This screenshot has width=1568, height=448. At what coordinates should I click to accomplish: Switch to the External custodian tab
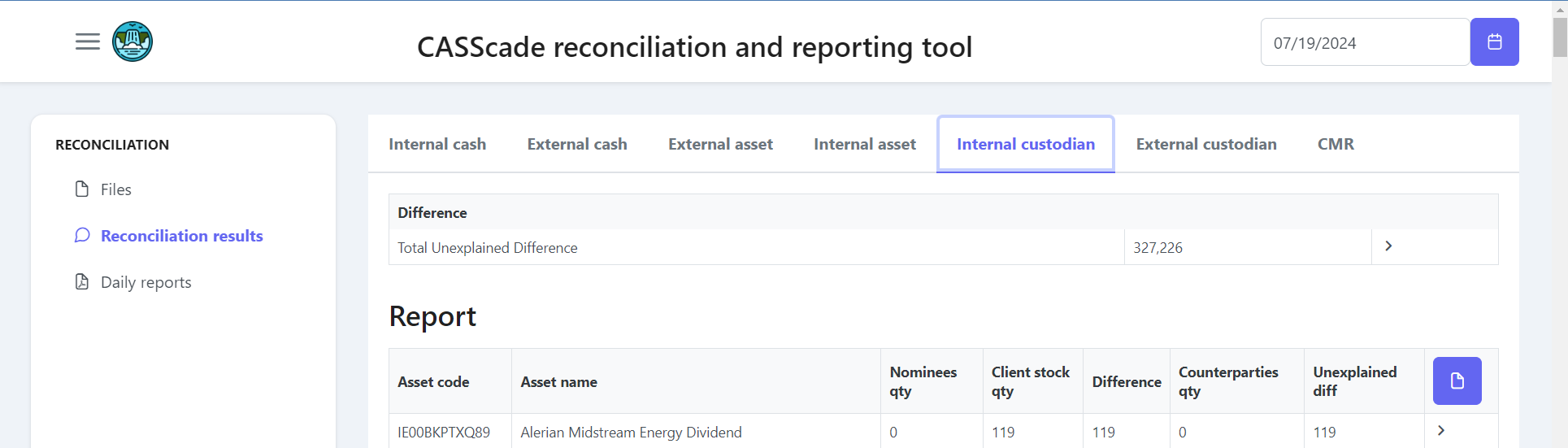point(1205,144)
